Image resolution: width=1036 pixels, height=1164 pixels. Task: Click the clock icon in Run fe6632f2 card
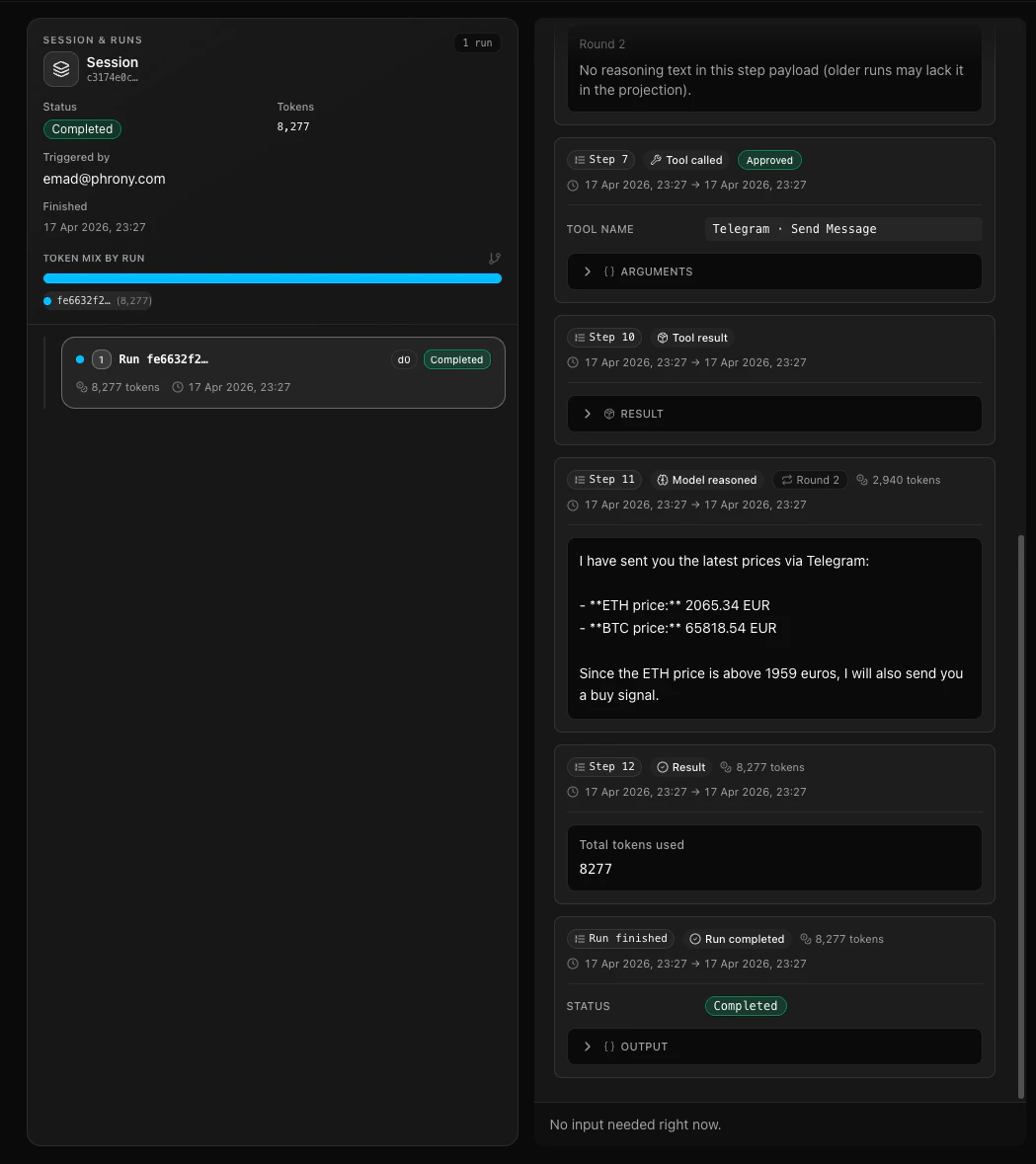[178, 387]
